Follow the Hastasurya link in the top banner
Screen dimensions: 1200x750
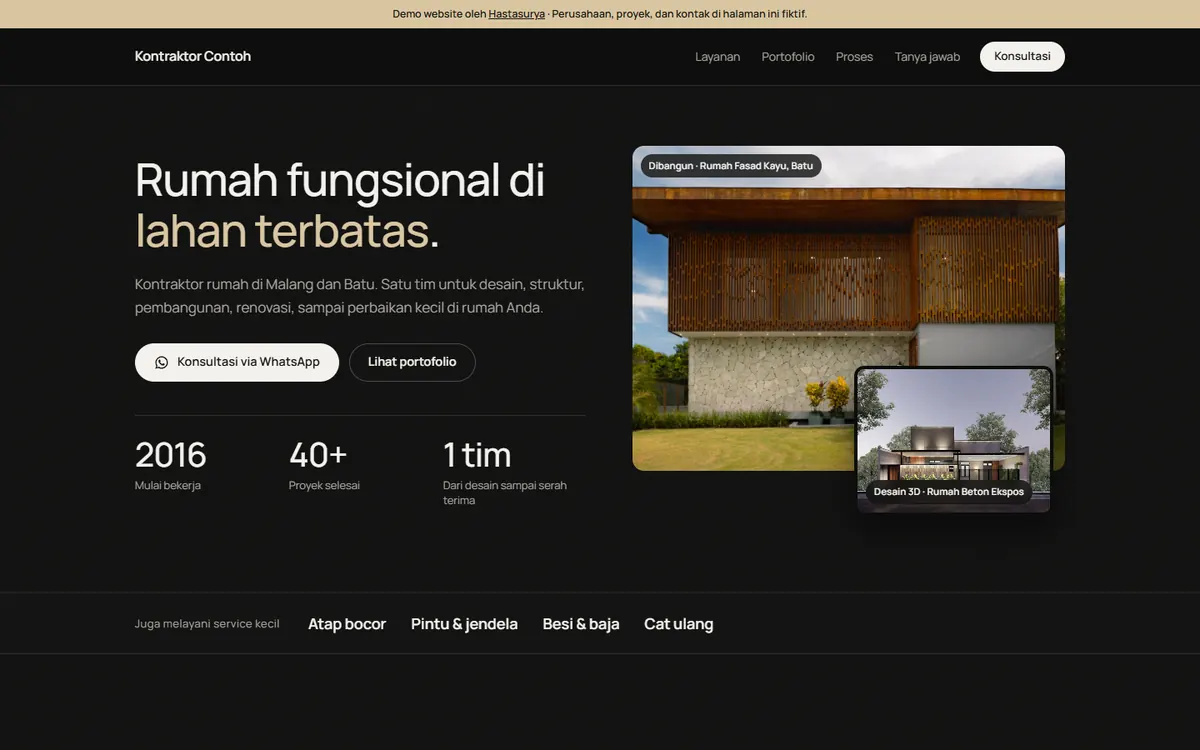(517, 14)
